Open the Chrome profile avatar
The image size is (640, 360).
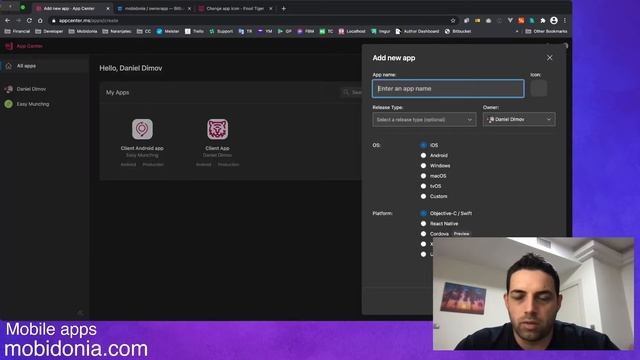point(554,20)
